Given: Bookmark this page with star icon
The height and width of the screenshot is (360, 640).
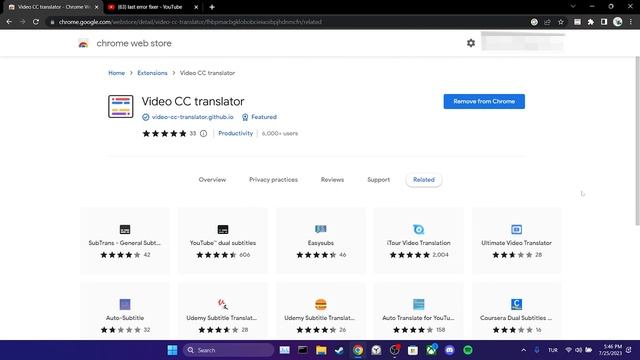Looking at the screenshot, I should tap(561, 22).
